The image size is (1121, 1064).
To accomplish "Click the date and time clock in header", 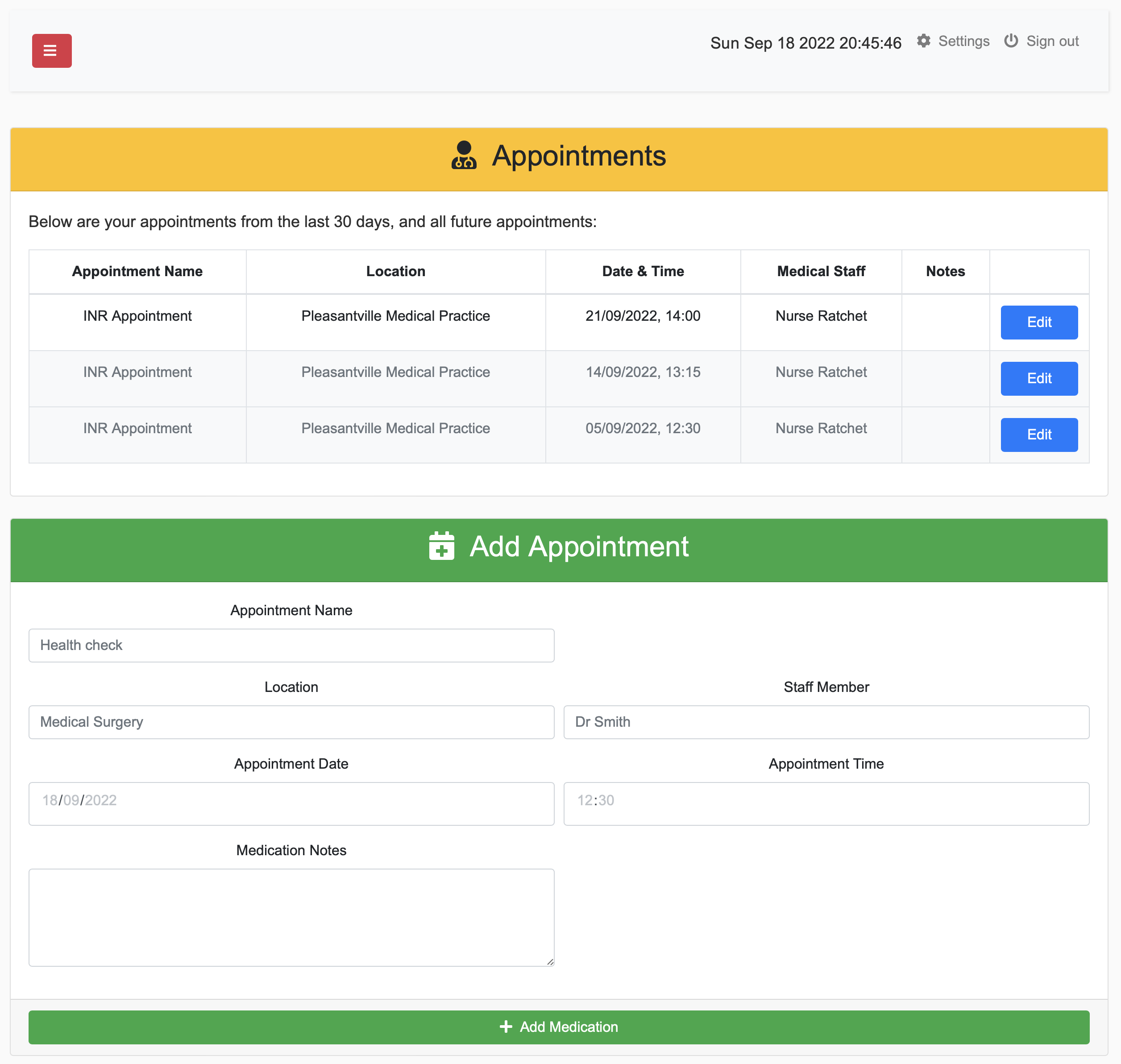I will 805,43.
